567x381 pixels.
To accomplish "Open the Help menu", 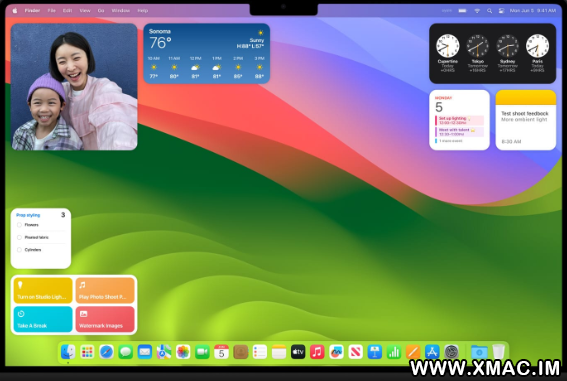I will point(142,11).
